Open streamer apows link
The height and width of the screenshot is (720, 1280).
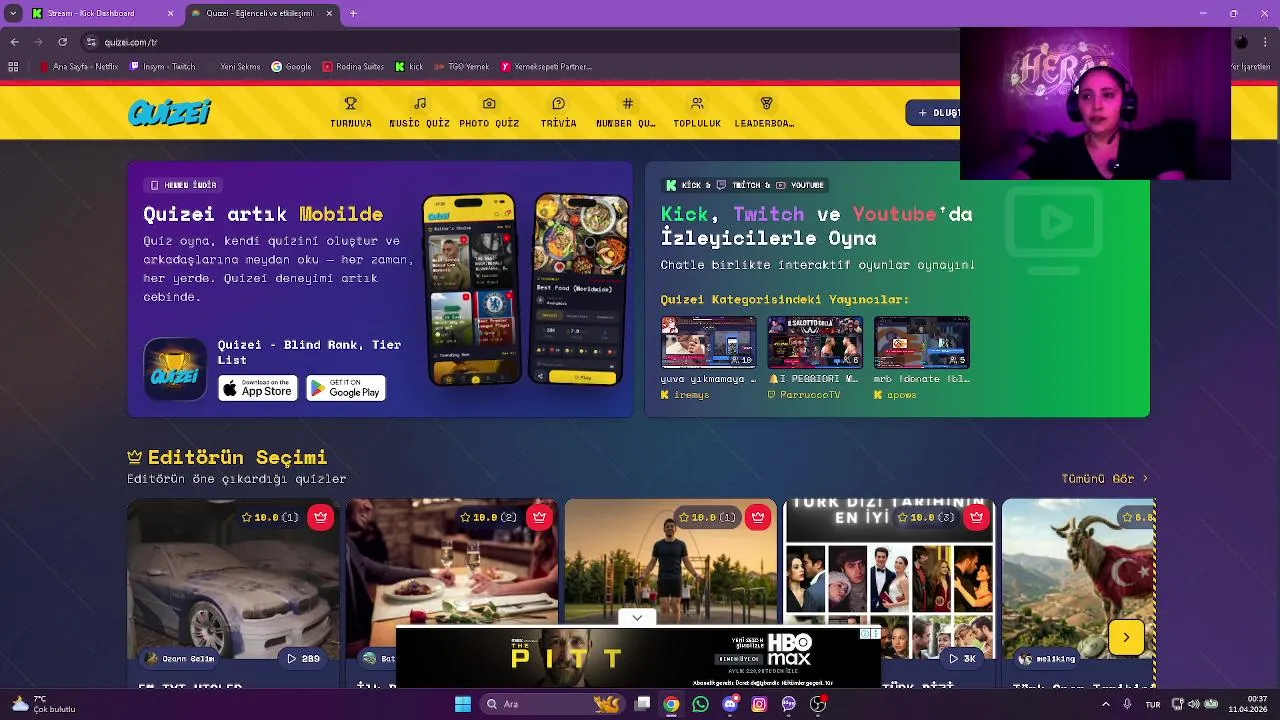(895, 395)
